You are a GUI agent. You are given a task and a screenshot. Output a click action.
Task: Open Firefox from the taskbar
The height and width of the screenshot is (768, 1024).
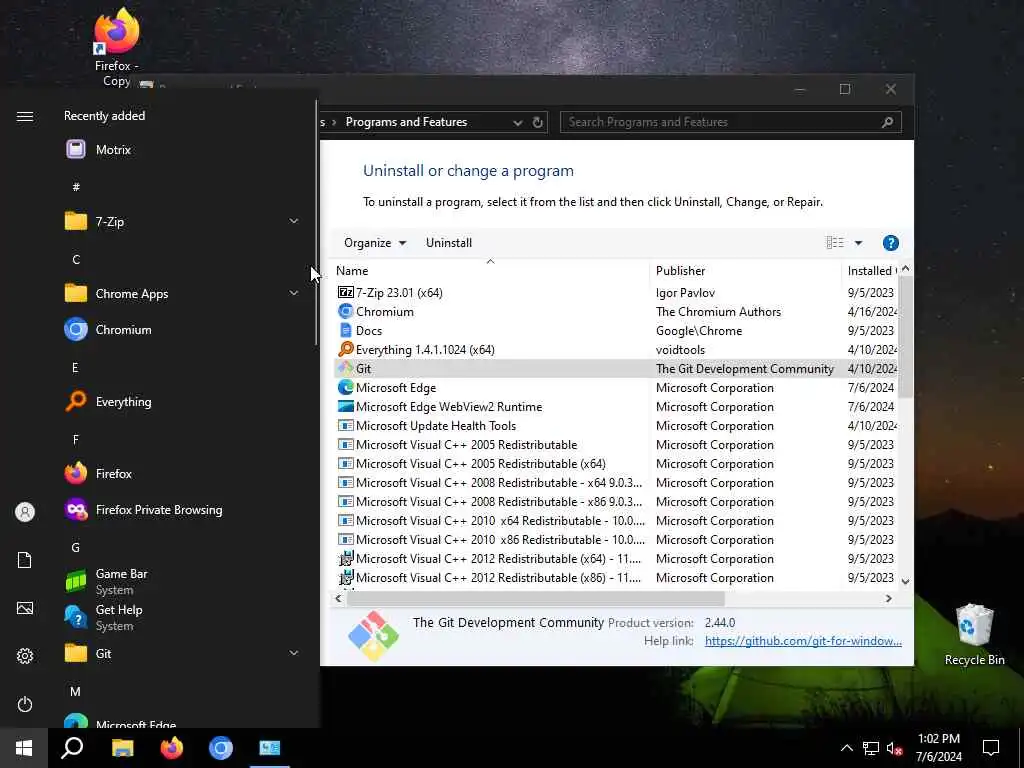tap(172, 748)
